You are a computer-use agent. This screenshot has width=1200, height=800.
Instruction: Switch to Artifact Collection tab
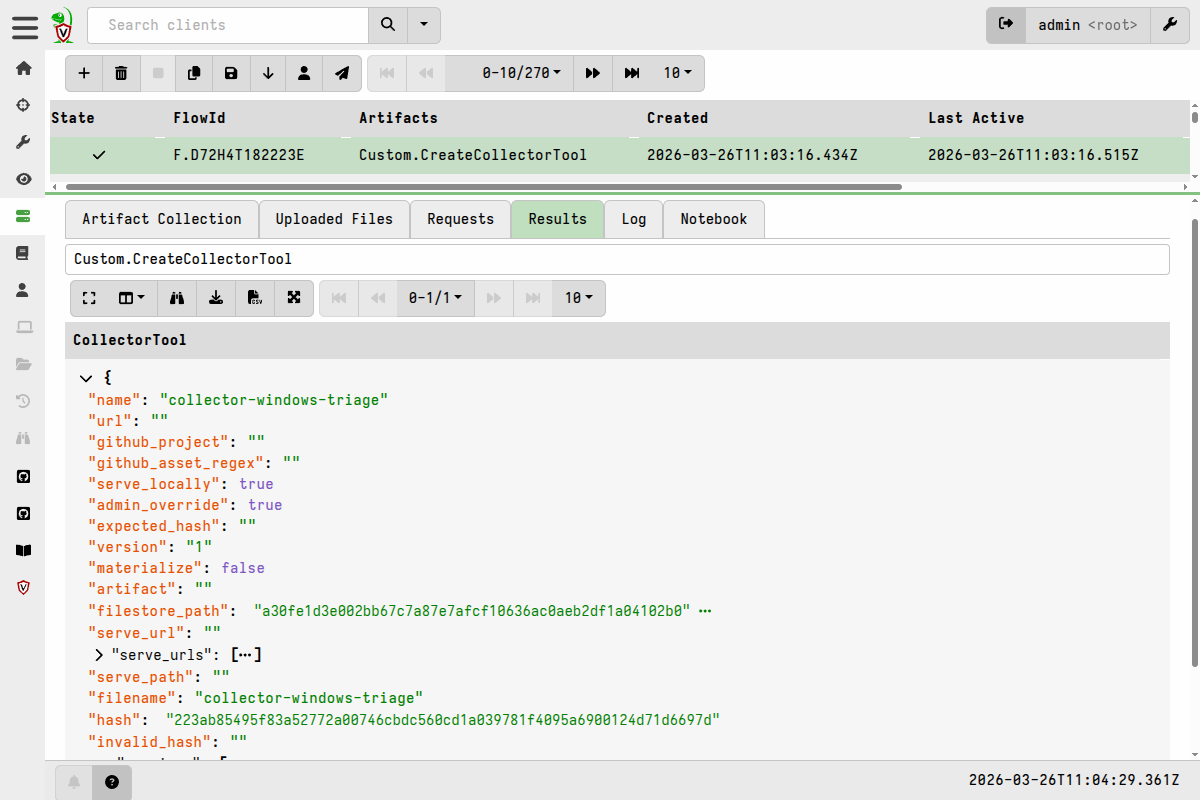click(162, 219)
